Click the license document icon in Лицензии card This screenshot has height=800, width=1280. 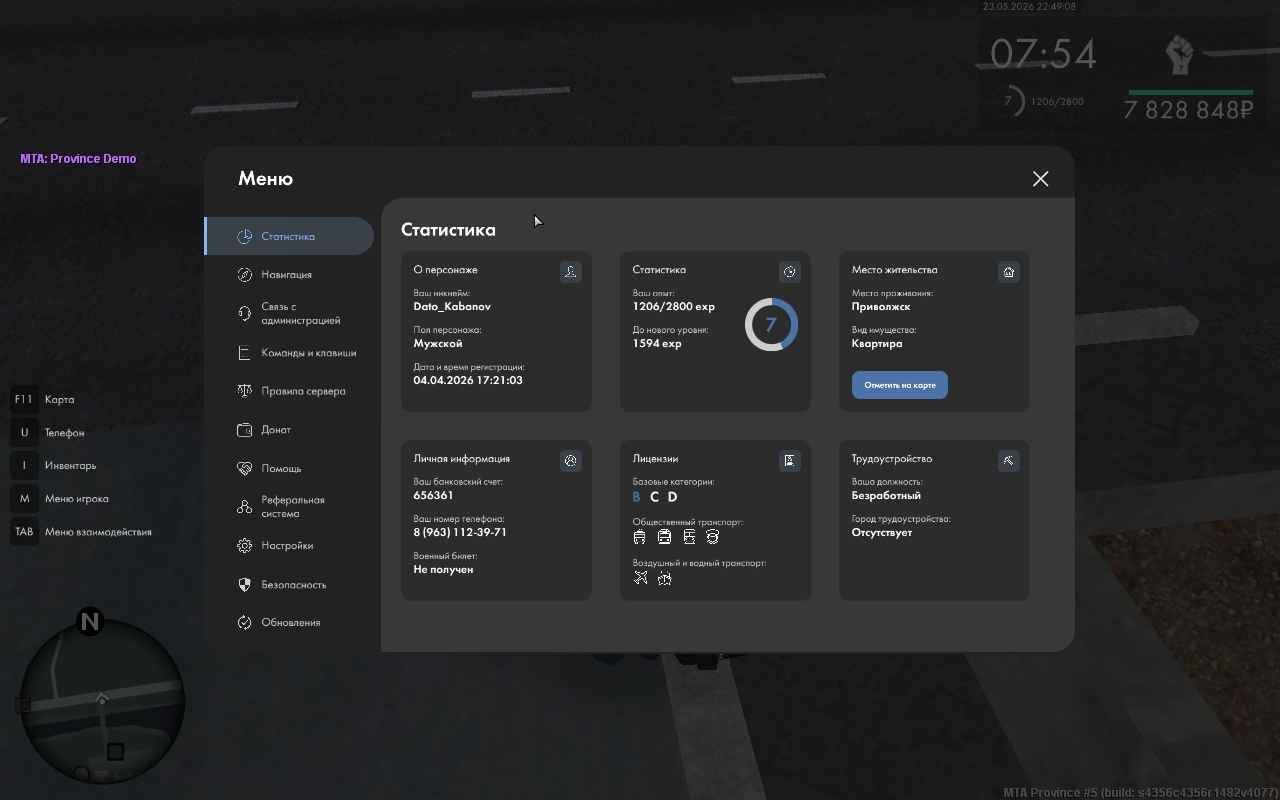789,460
